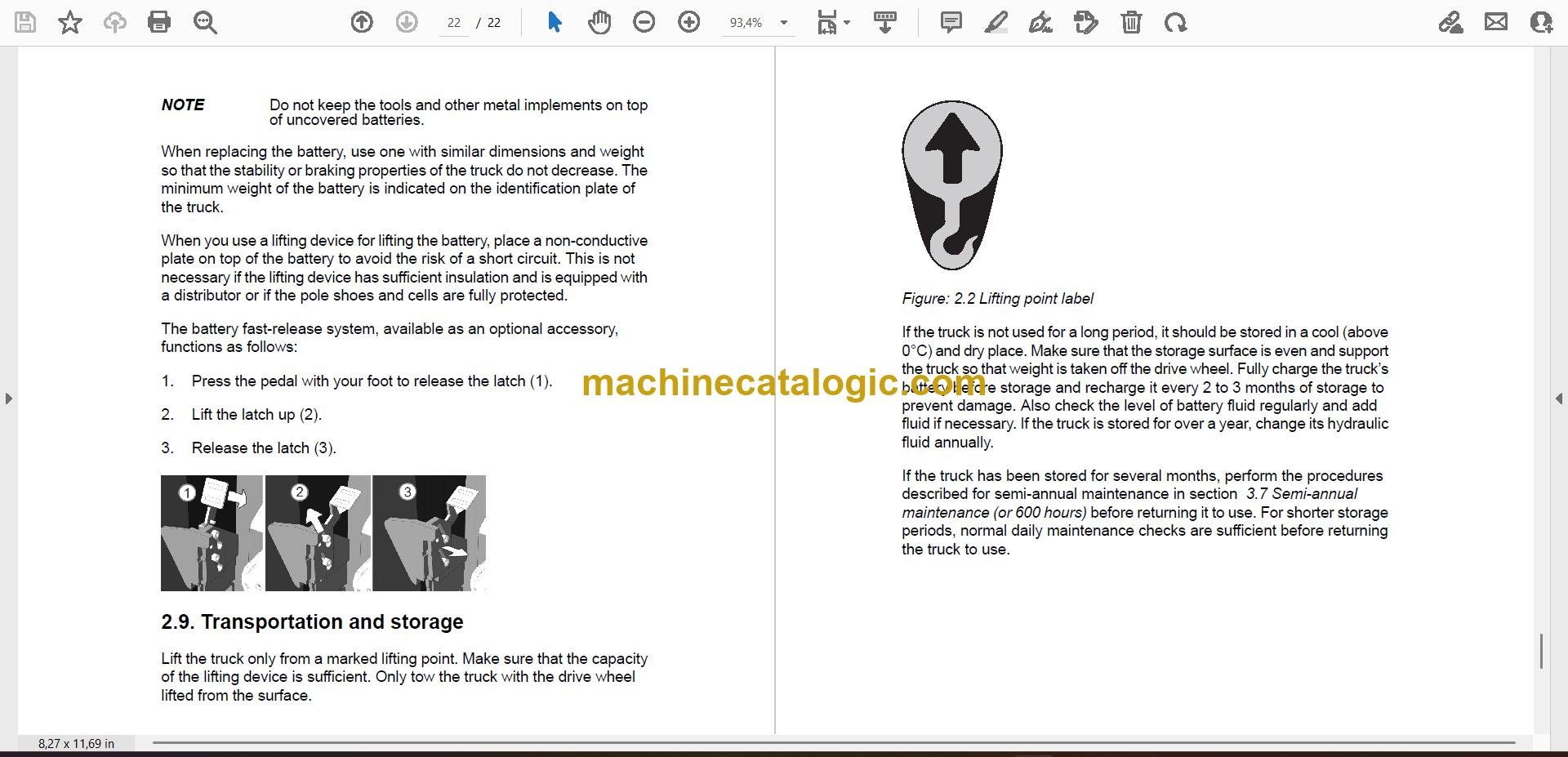Activate the selection arrow tool
Image resolution: width=1568 pixels, height=757 pixels.
click(555, 22)
